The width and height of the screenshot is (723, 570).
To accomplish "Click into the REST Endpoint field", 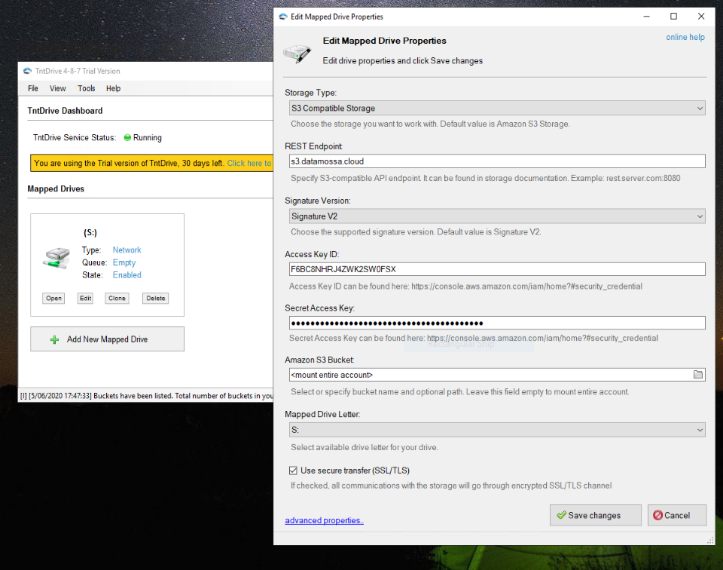I will coord(497,161).
